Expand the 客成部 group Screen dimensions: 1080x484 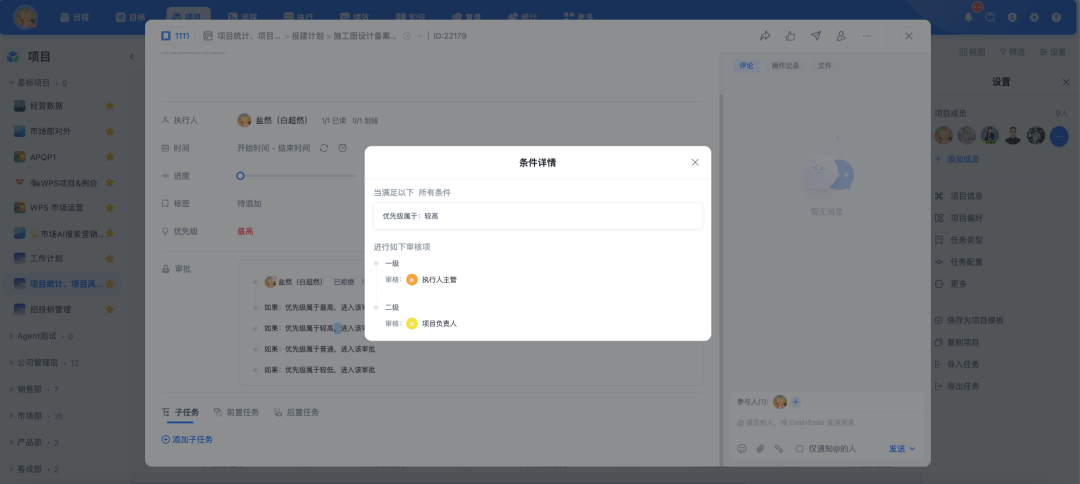pos(12,470)
